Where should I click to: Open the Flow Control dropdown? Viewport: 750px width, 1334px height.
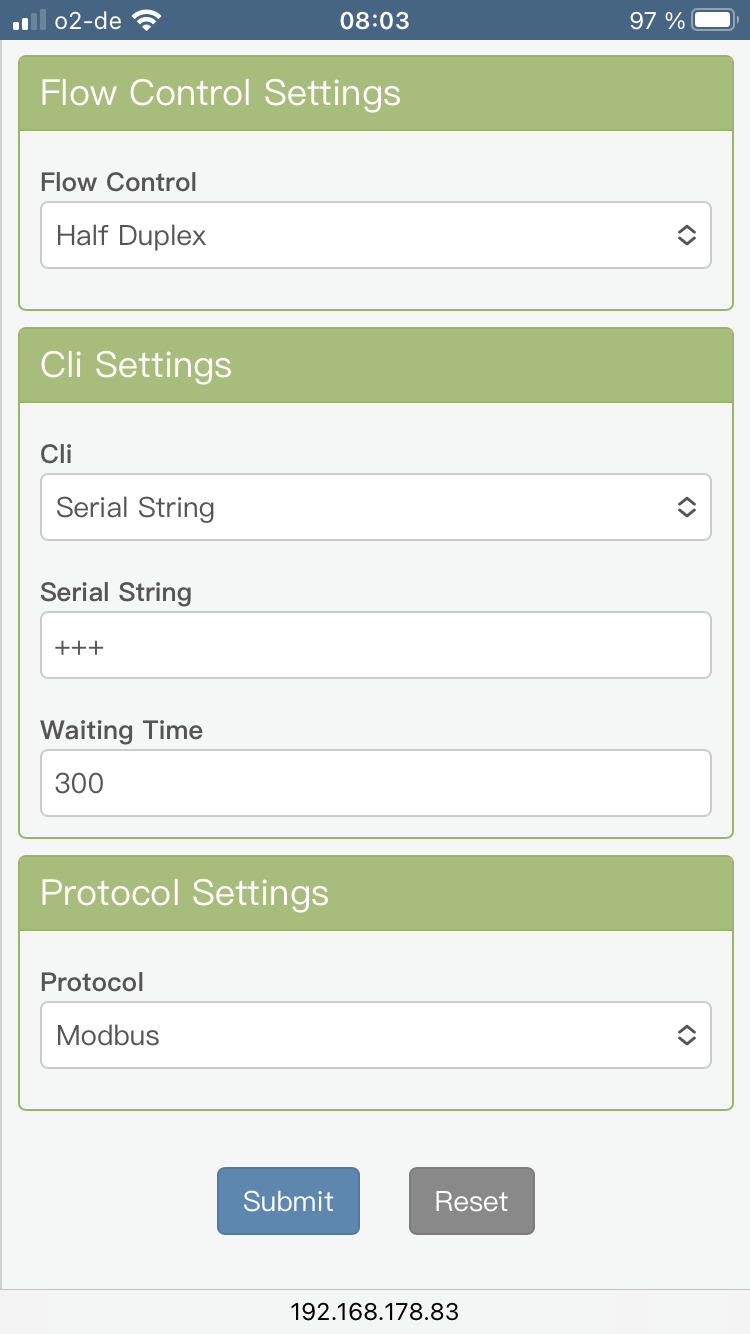coord(375,236)
